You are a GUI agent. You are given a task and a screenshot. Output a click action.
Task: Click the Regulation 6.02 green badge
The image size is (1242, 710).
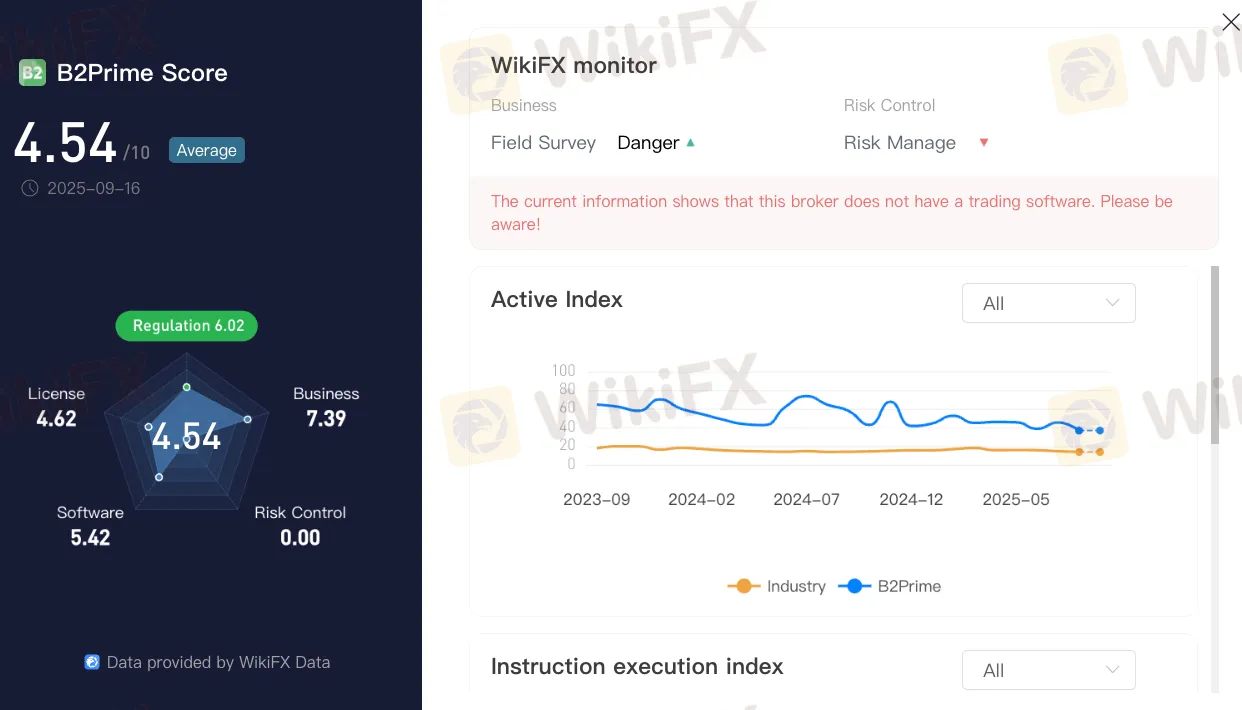coord(187,326)
